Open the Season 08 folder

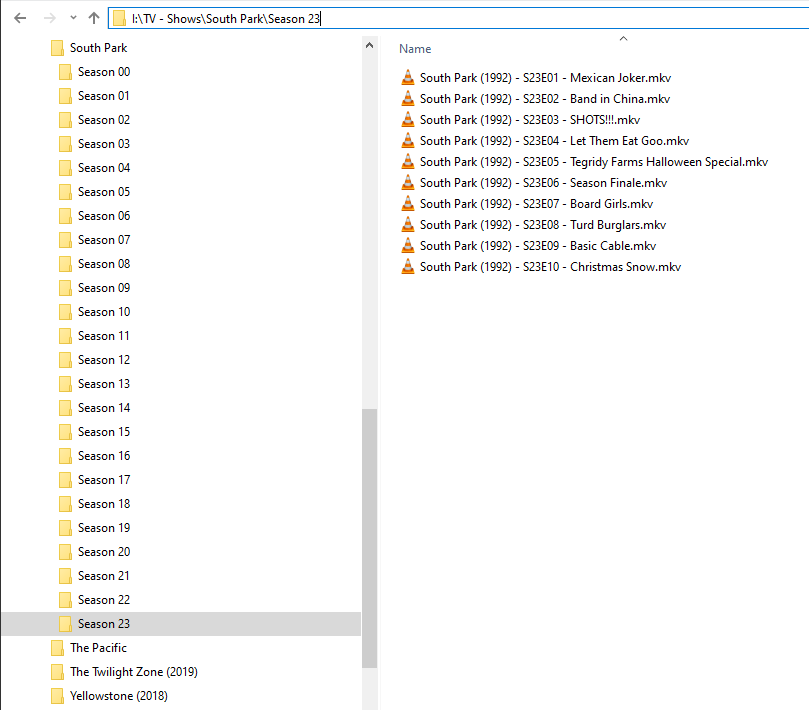(x=104, y=264)
